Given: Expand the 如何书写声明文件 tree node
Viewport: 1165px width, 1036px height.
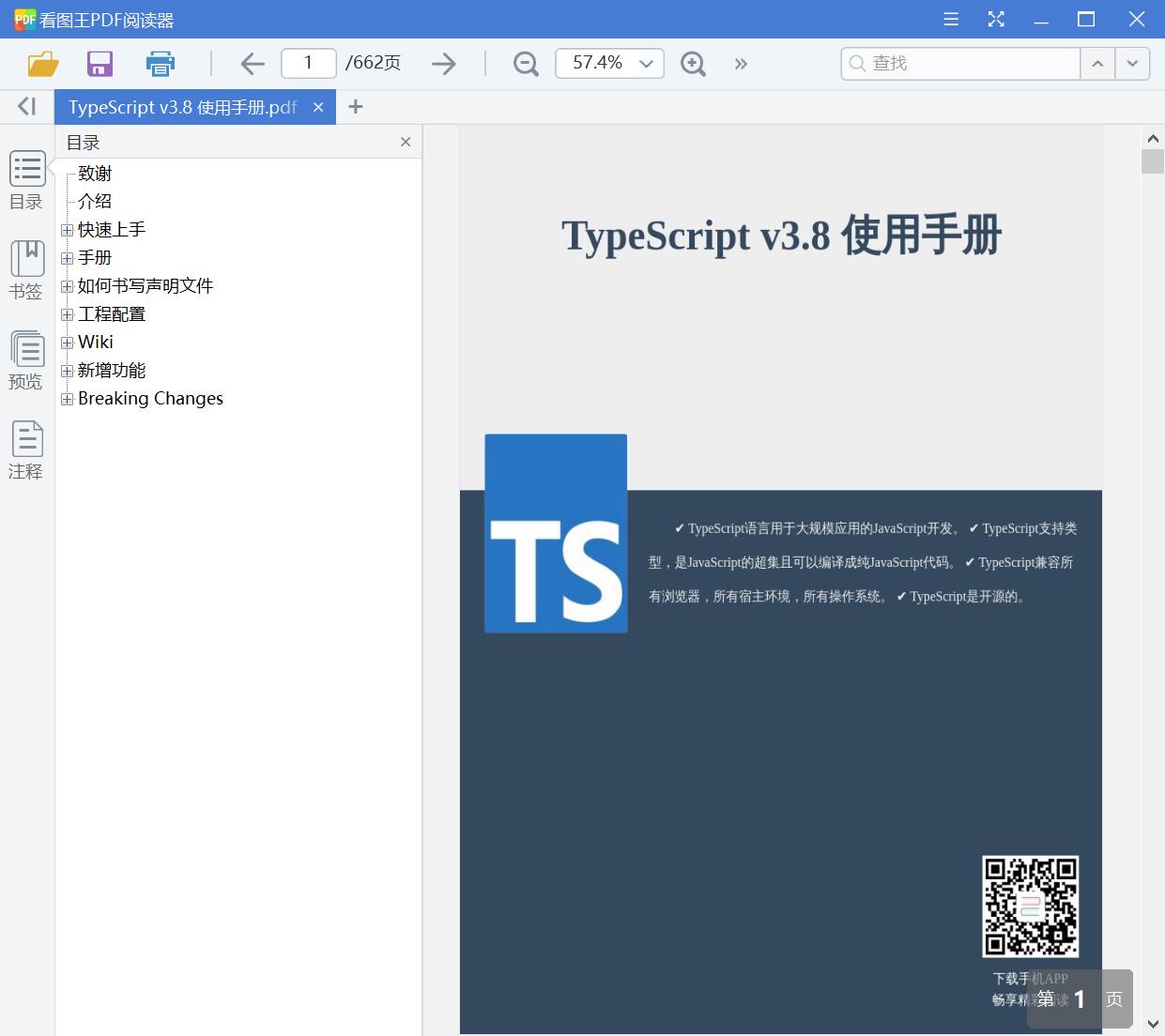Looking at the screenshot, I should 67,286.
